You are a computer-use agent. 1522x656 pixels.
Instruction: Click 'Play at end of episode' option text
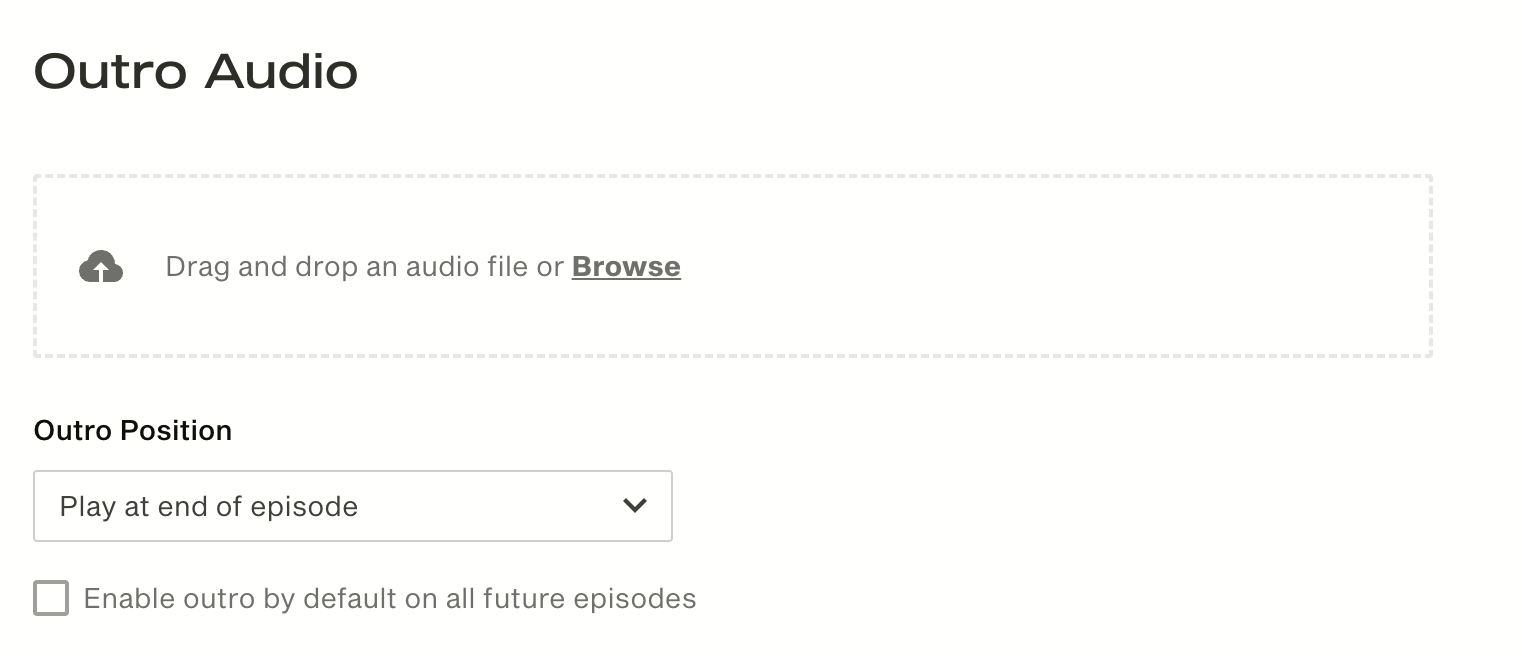coord(209,506)
